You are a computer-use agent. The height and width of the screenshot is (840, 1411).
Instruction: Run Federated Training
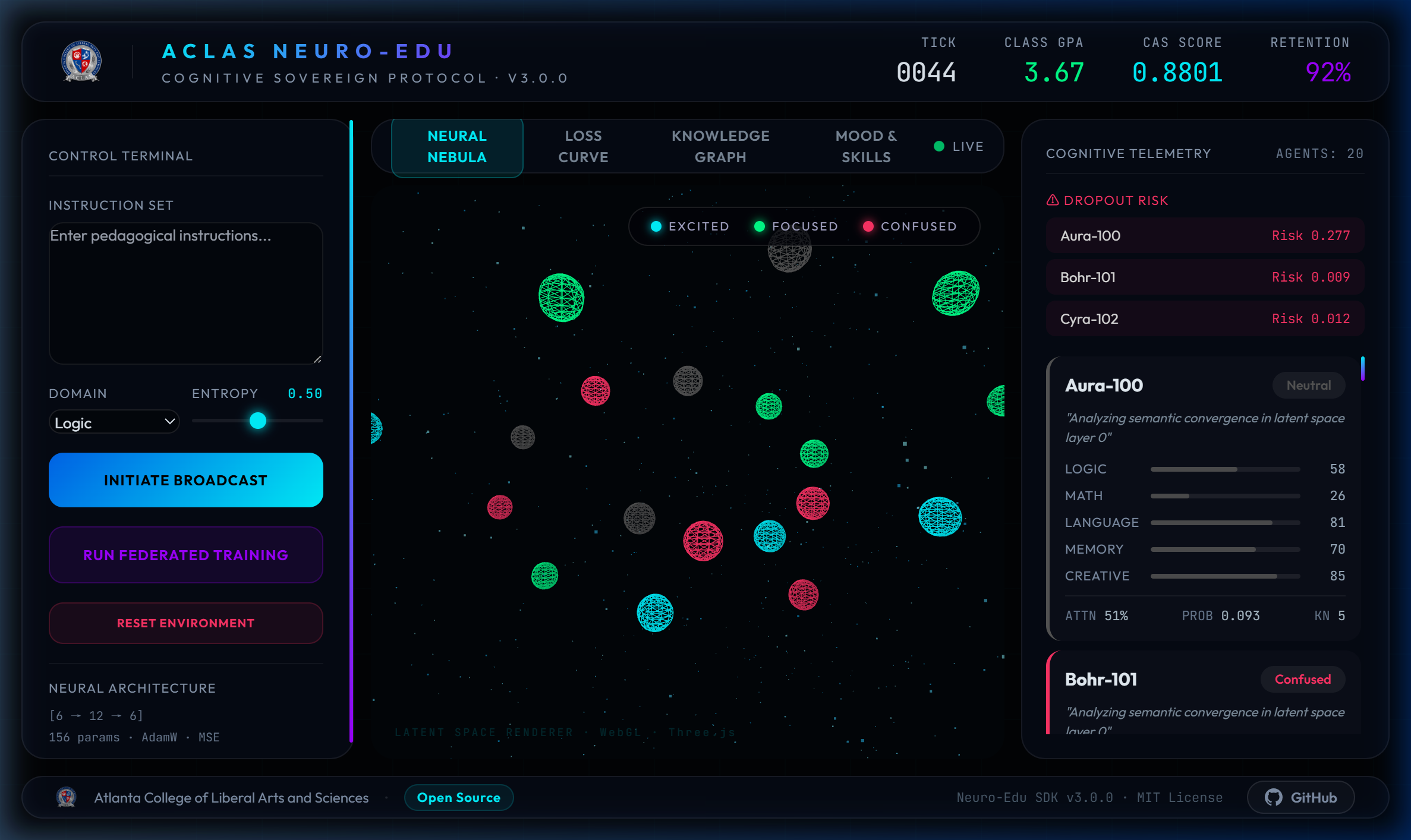pos(185,555)
